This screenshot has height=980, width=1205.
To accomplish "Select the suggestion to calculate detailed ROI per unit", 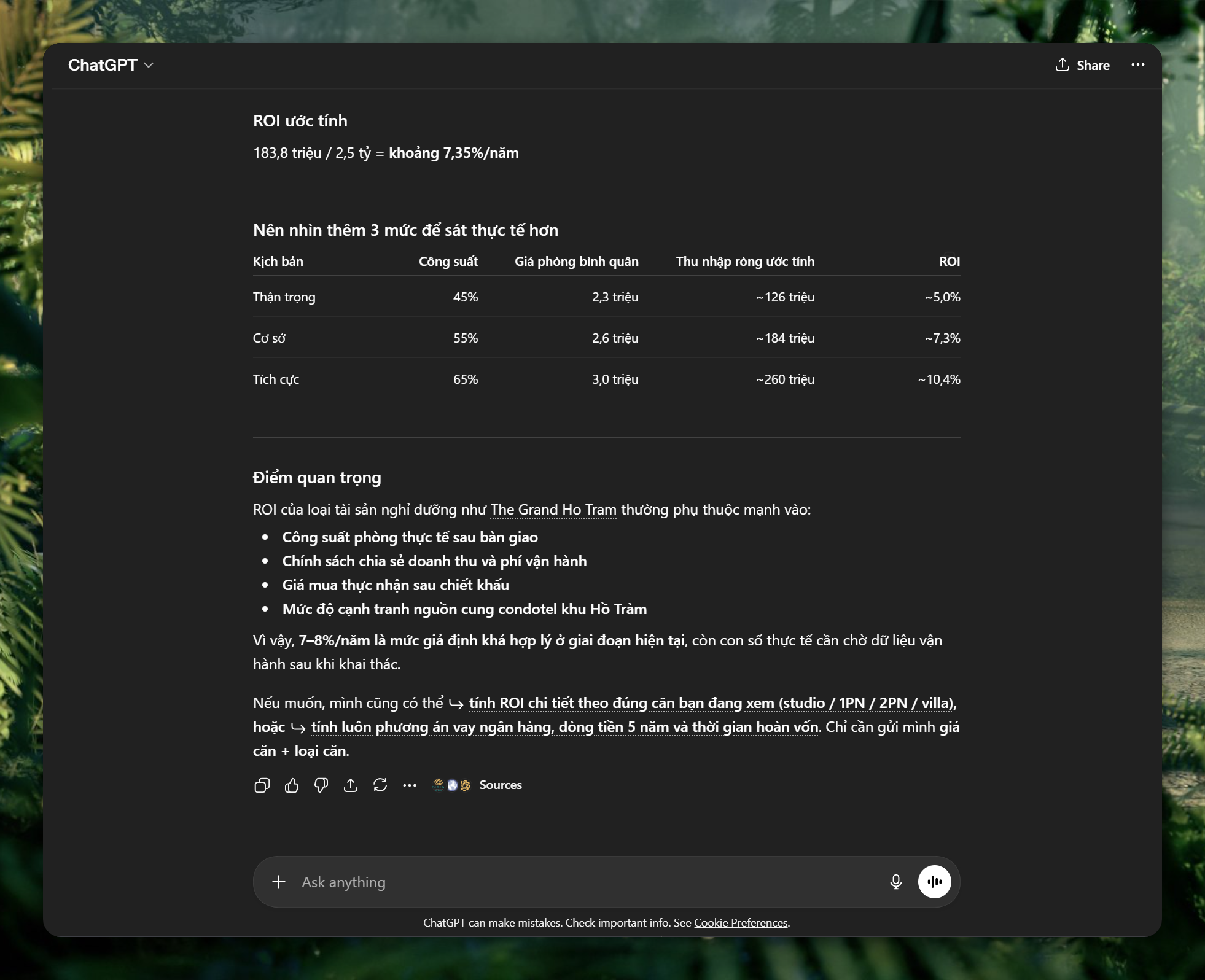I will 712,703.
